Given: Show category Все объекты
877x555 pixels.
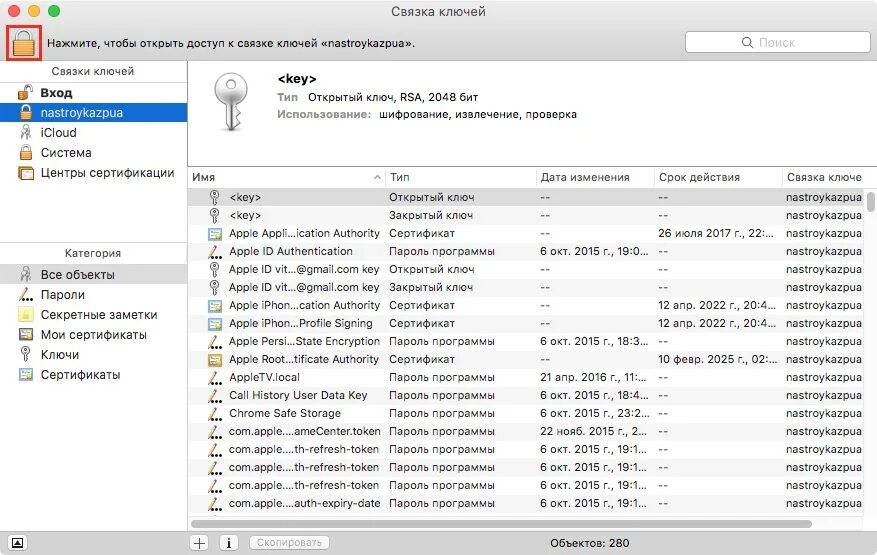Looking at the screenshot, I should pos(93,275).
